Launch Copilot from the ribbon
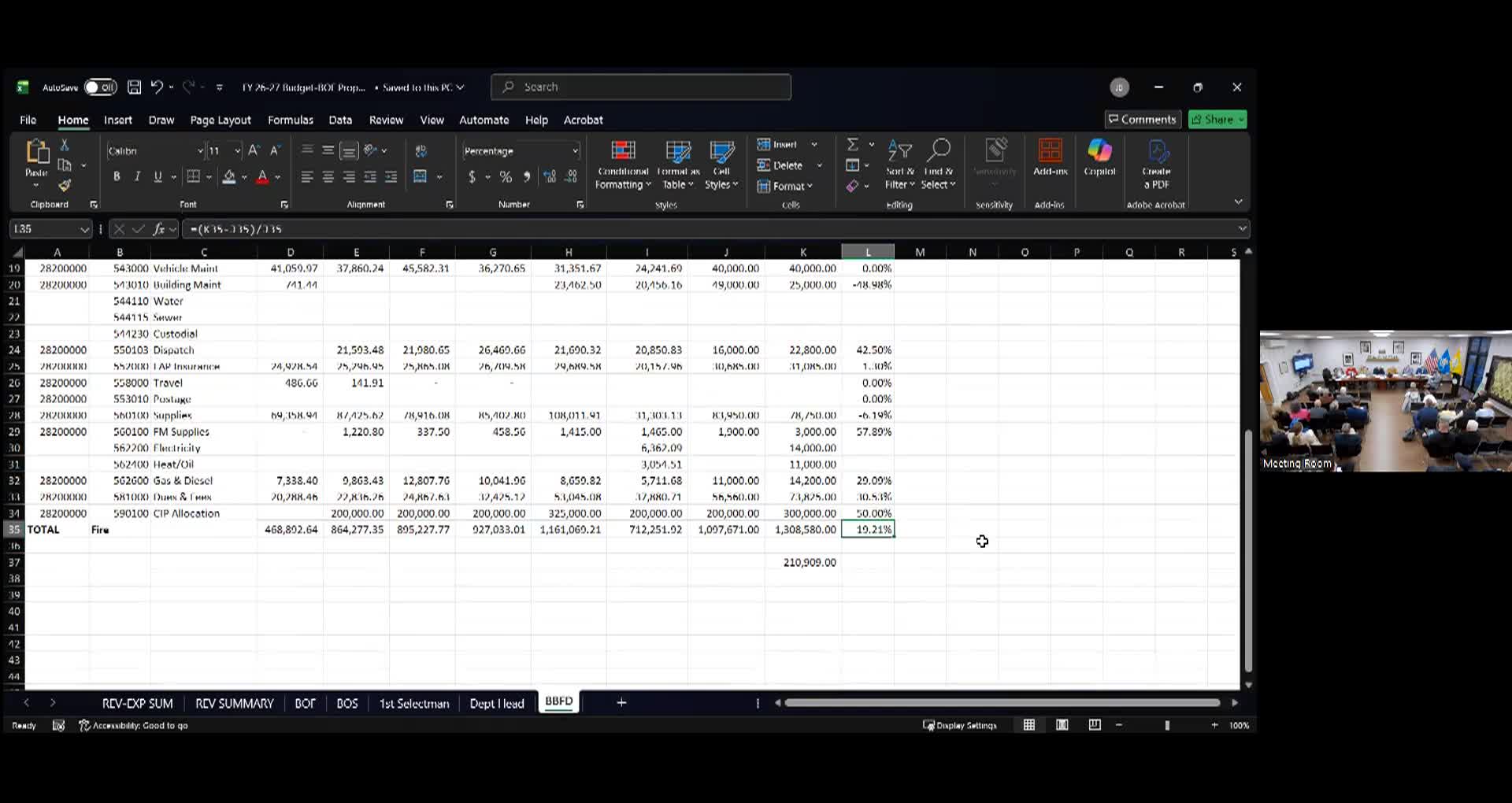 click(1099, 157)
